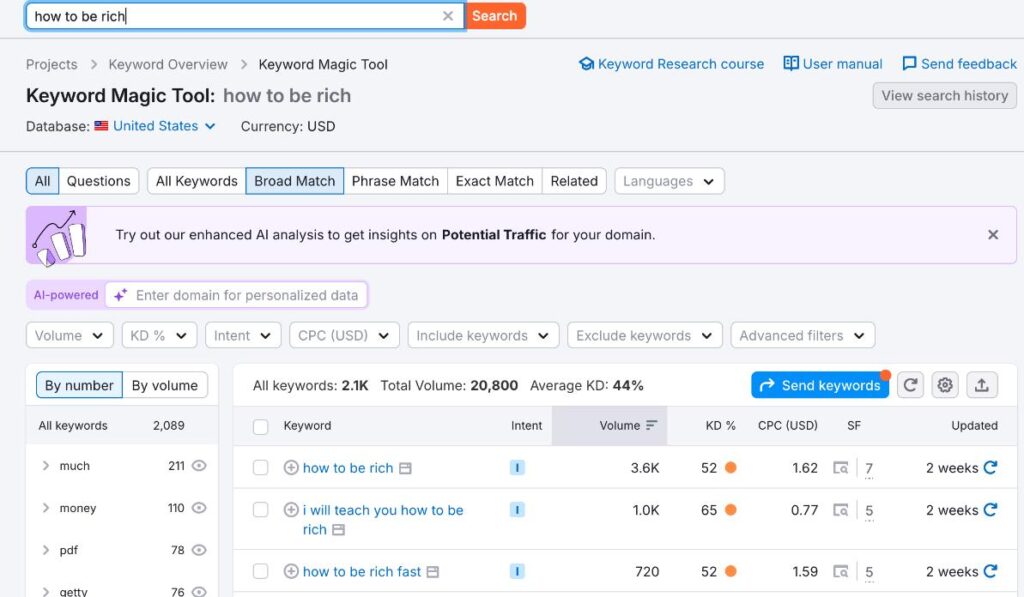Click View search history button
Screen dimensions: 1024x597
[944, 95]
